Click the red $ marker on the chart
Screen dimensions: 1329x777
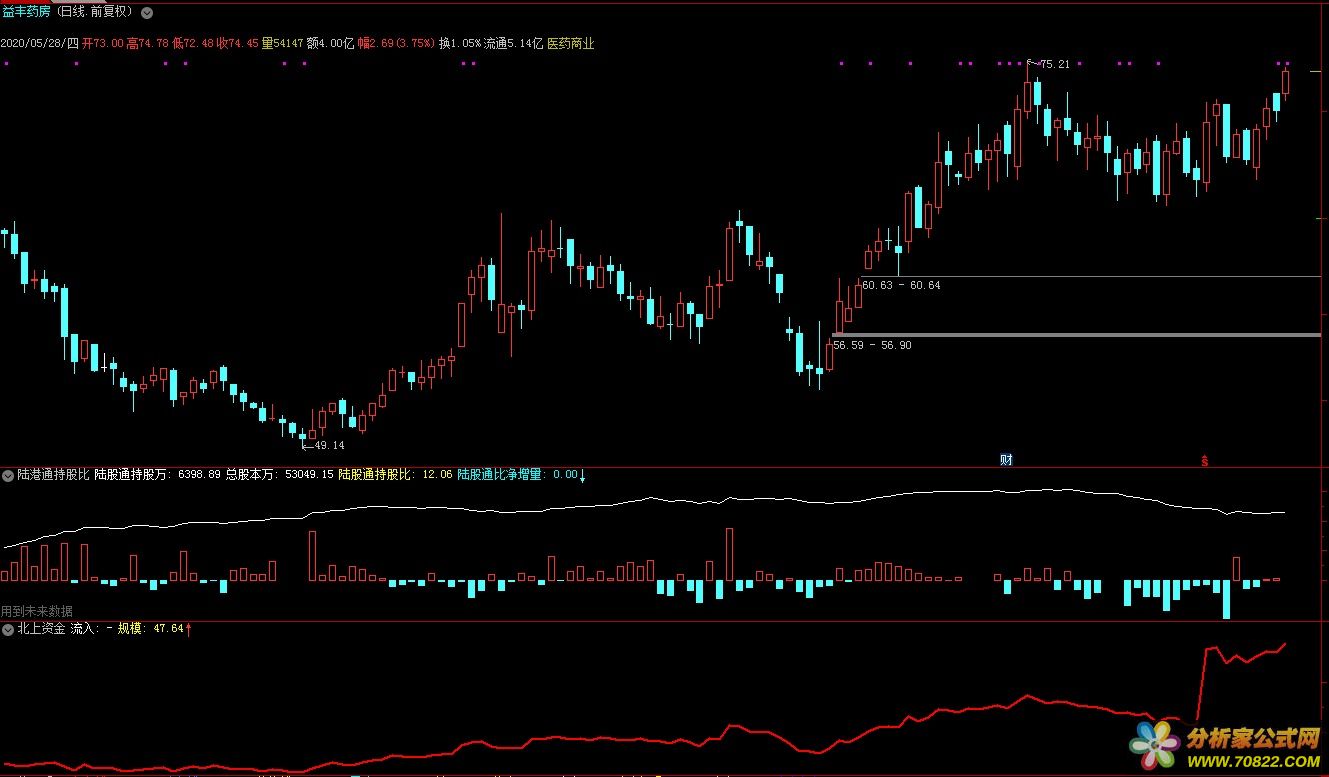coord(1205,461)
